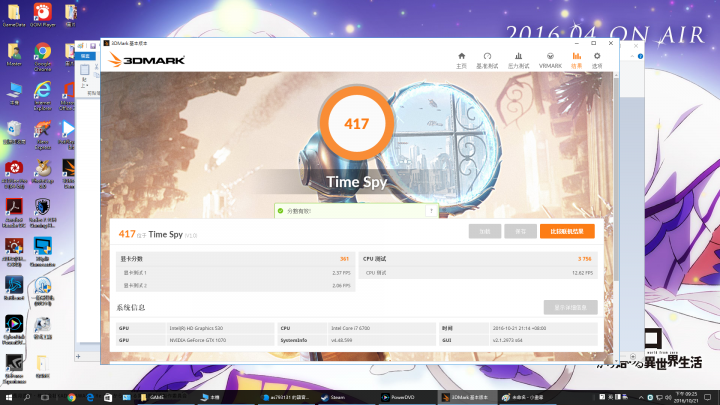
Task: Select the graphics score 361 value
Action: [x=344, y=259]
